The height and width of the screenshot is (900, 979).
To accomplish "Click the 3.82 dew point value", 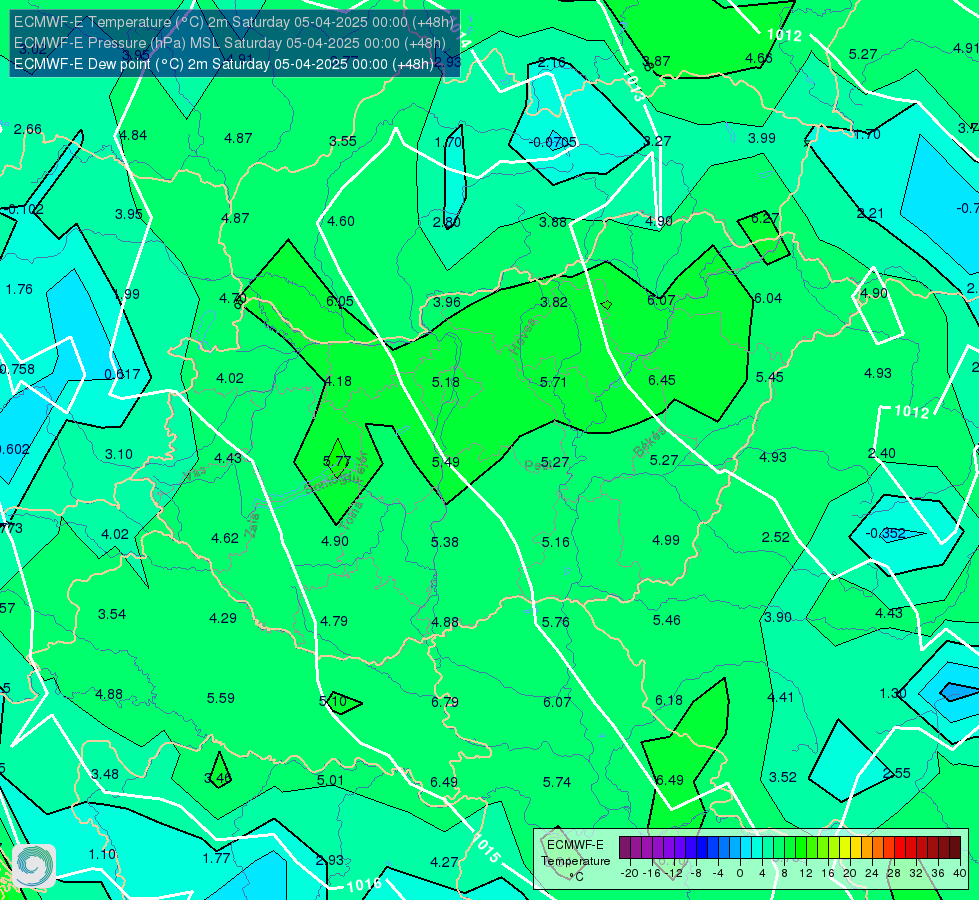I will tap(554, 302).
